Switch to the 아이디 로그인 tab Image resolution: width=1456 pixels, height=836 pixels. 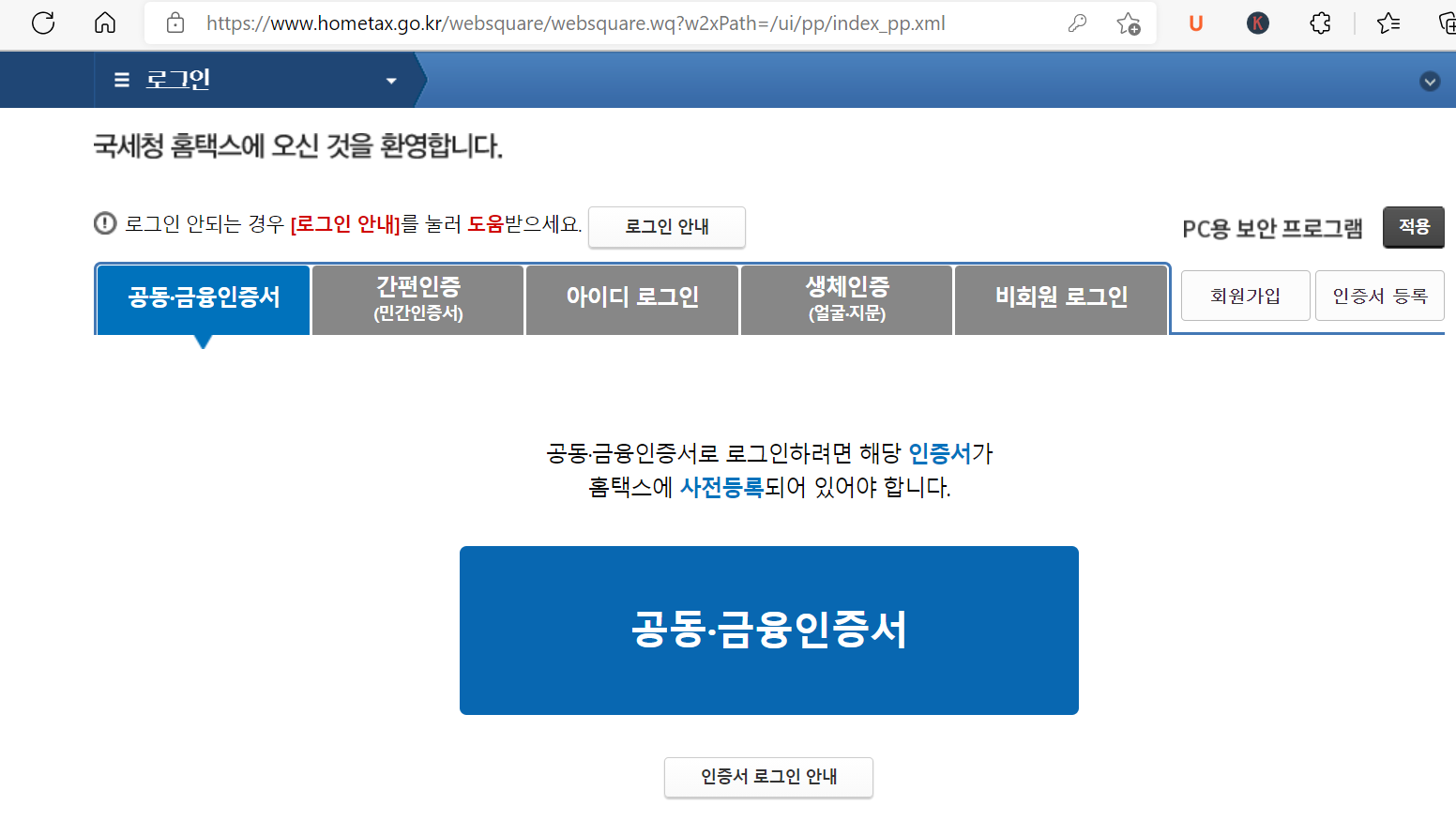[632, 299]
